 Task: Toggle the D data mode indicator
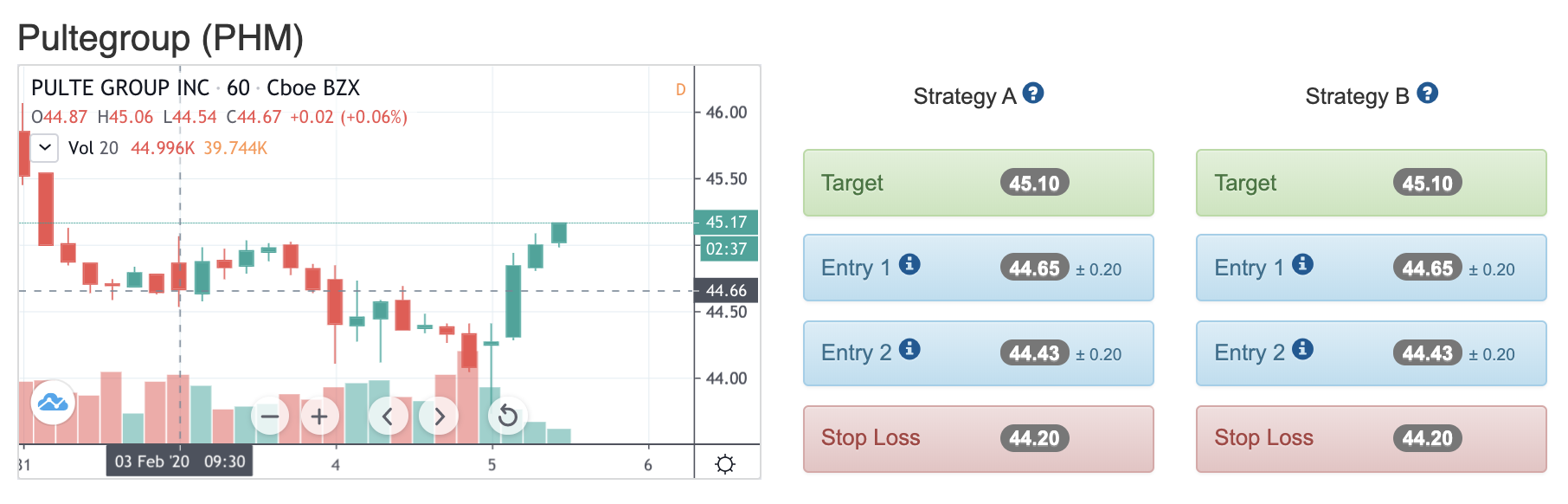(681, 90)
